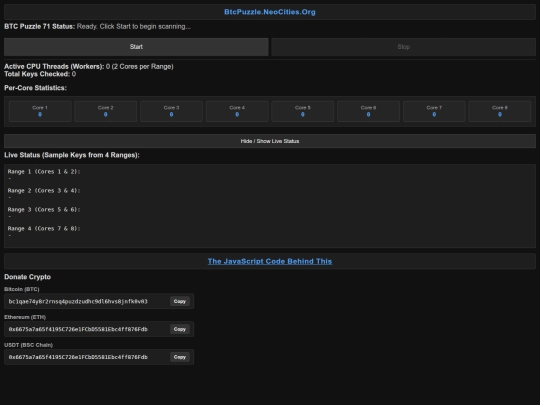This screenshot has height=405, width=540.
Task: Click the 'Bitcoin (BTC)' label
Action: click(x=22, y=289)
